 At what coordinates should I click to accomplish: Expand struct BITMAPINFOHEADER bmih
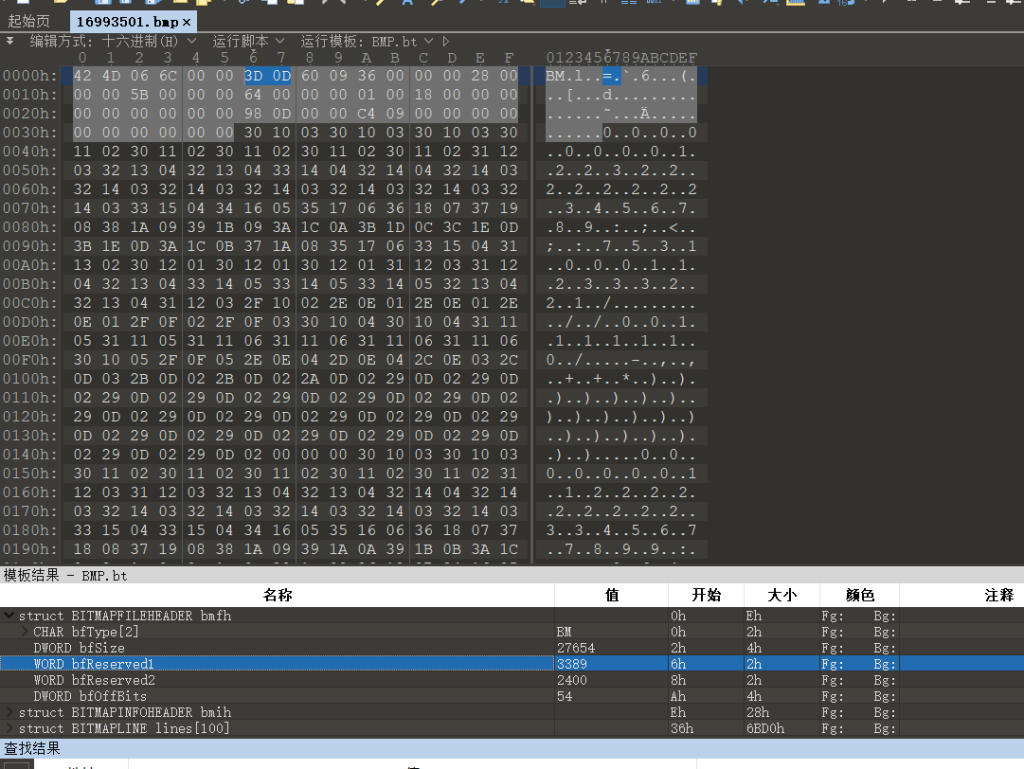9,712
